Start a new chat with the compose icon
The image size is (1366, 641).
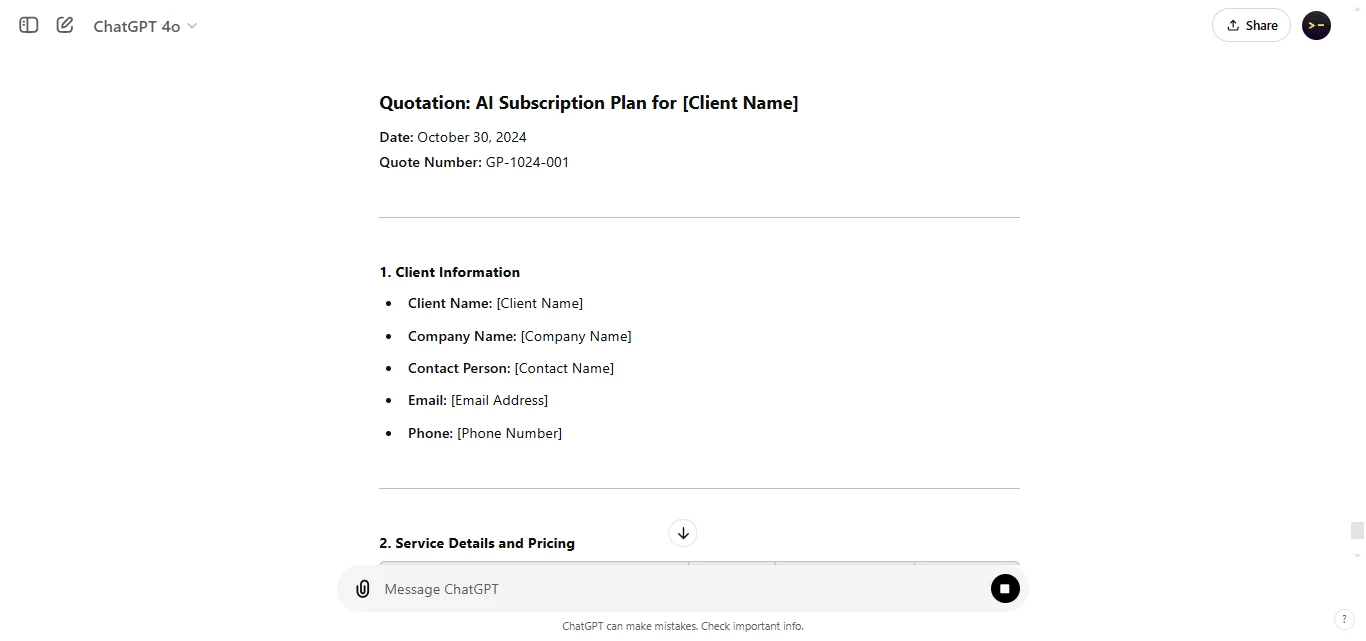click(x=64, y=25)
